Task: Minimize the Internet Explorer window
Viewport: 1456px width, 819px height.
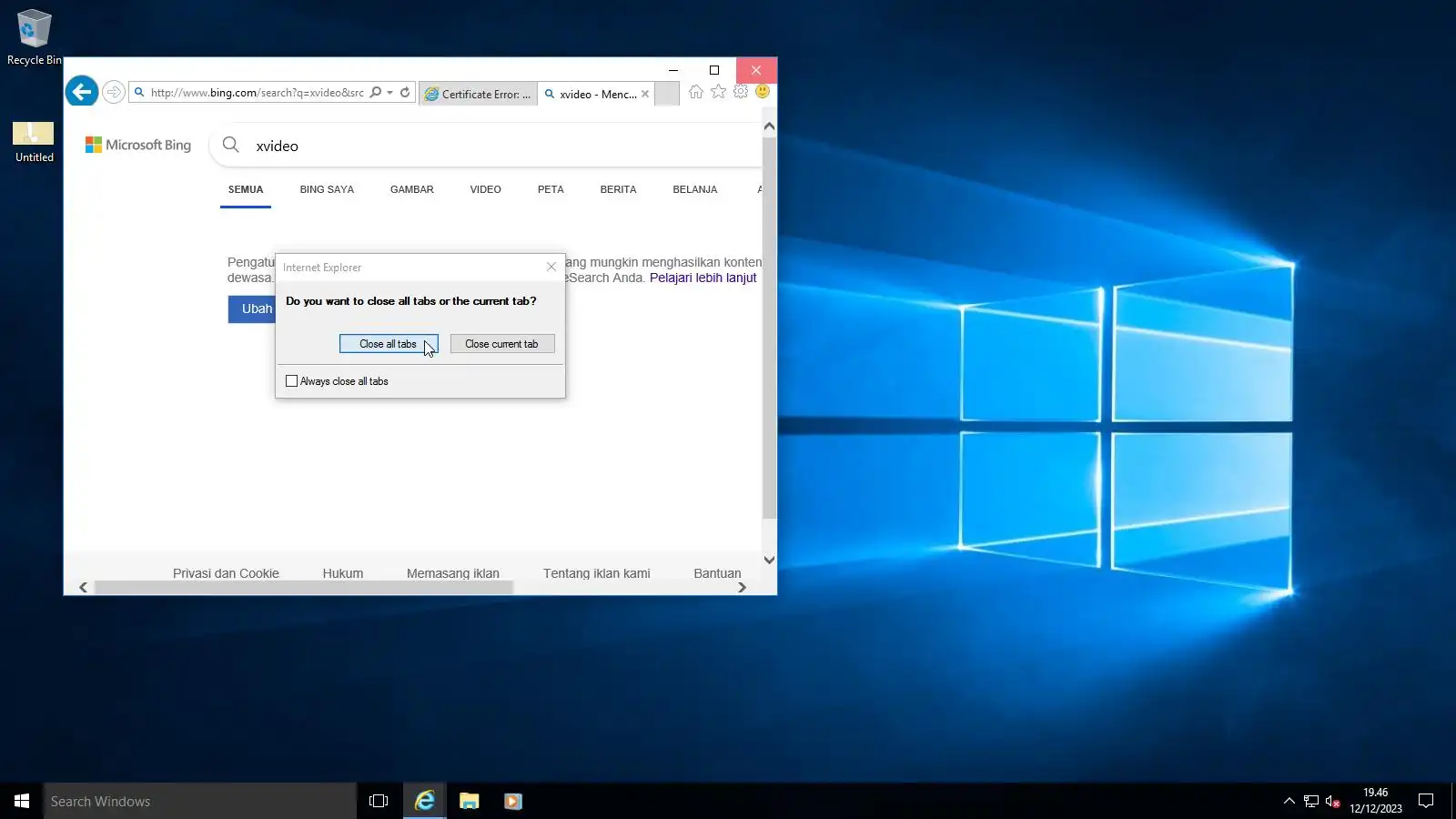Action: [x=673, y=70]
